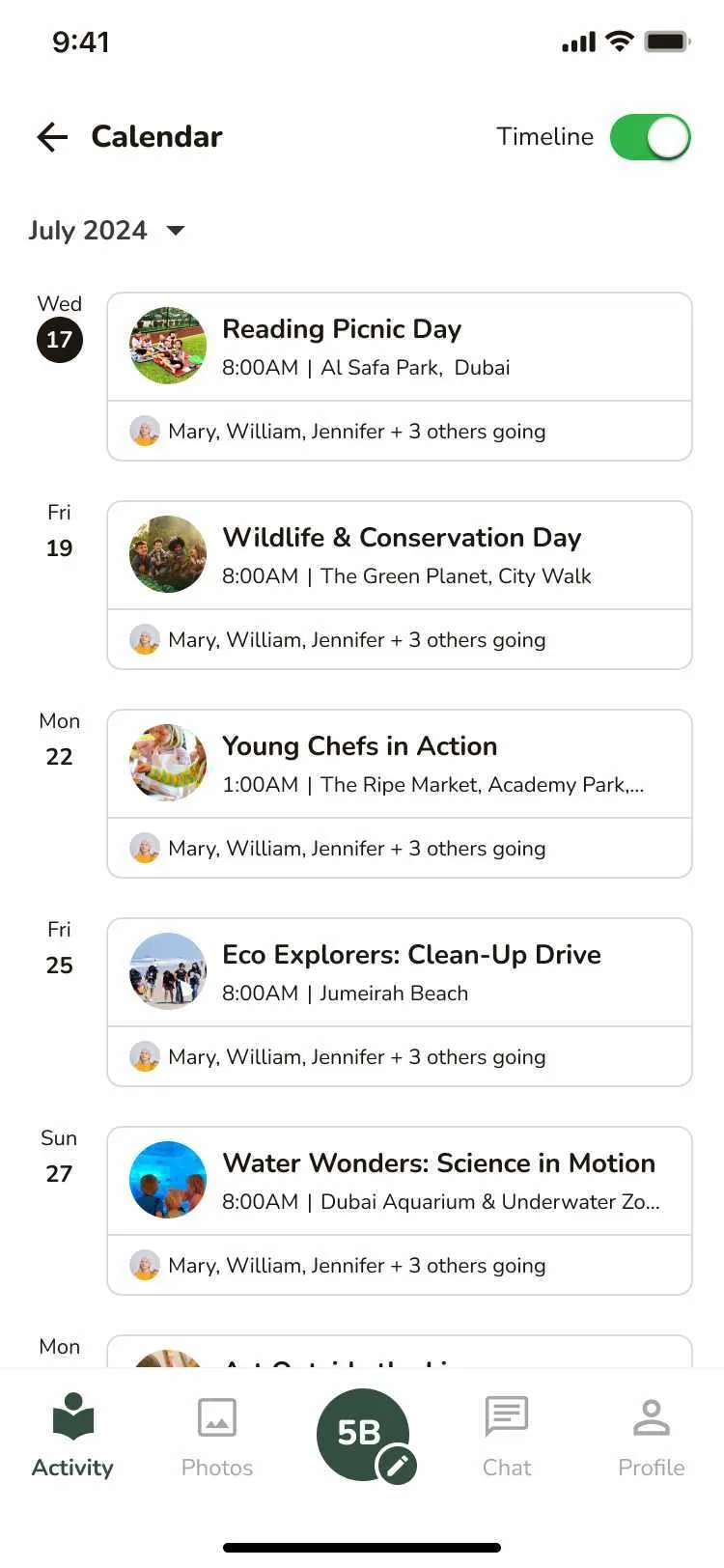
Task: Open the Activity book icon tab
Action: pyautogui.click(x=72, y=1417)
